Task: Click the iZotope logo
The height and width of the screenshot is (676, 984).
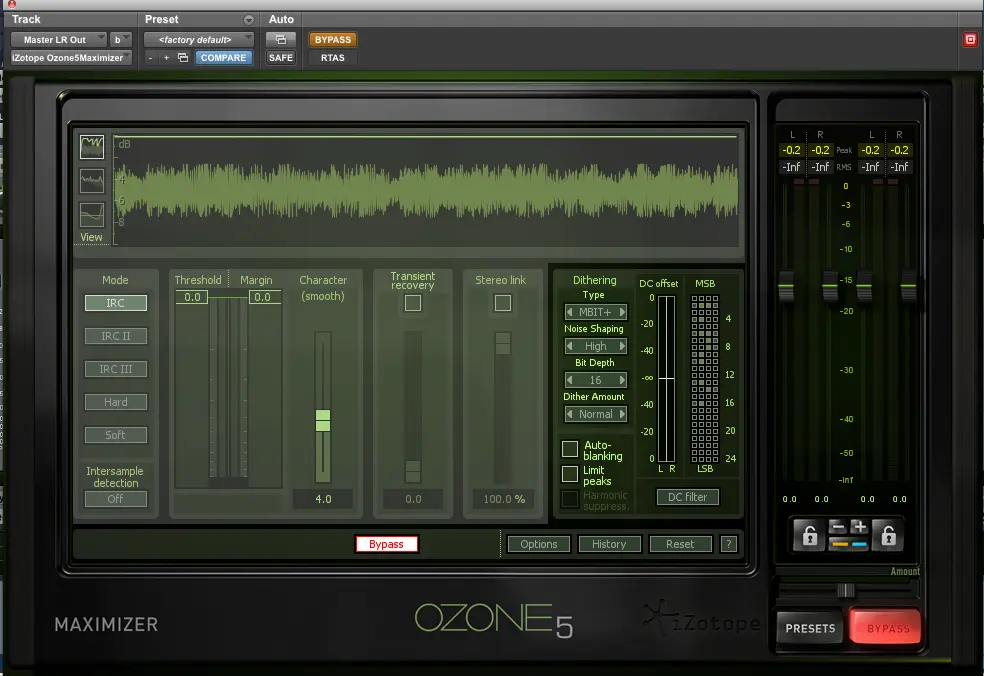Action: (x=702, y=619)
